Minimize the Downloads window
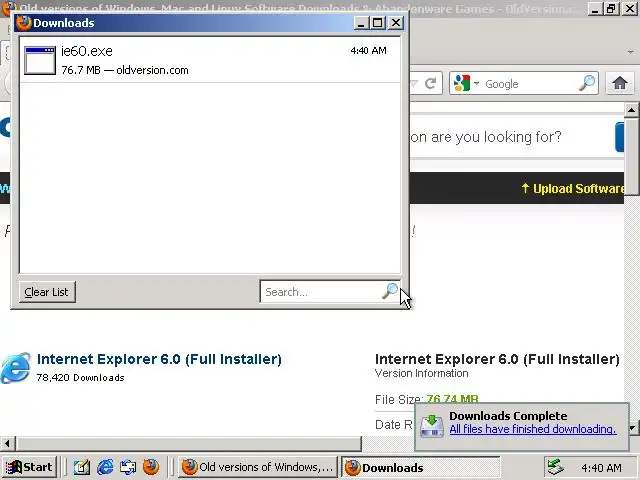The height and width of the screenshot is (480, 640). [x=361, y=23]
